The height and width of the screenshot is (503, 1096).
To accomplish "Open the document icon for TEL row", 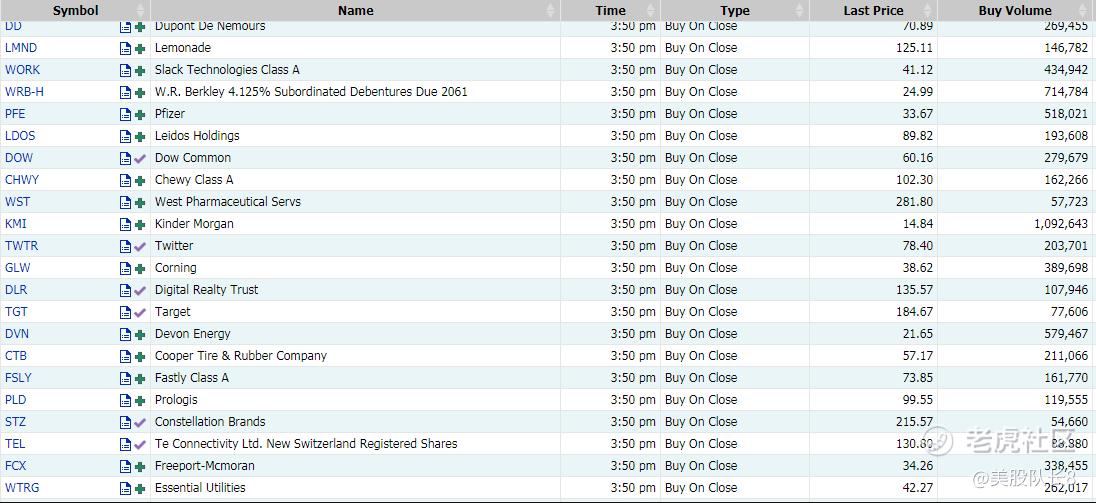I will [x=125, y=445].
